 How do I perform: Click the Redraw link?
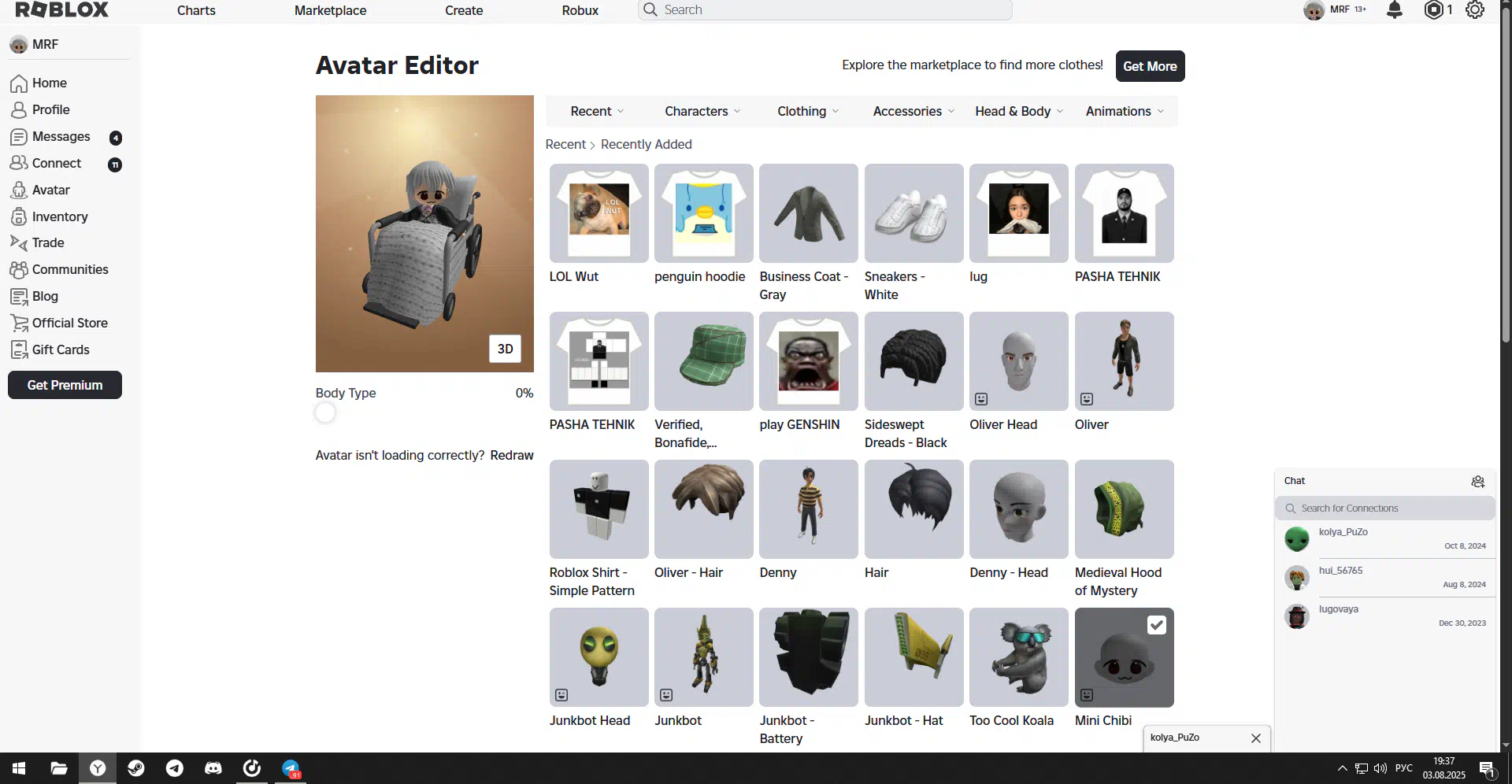coord(512,456)
